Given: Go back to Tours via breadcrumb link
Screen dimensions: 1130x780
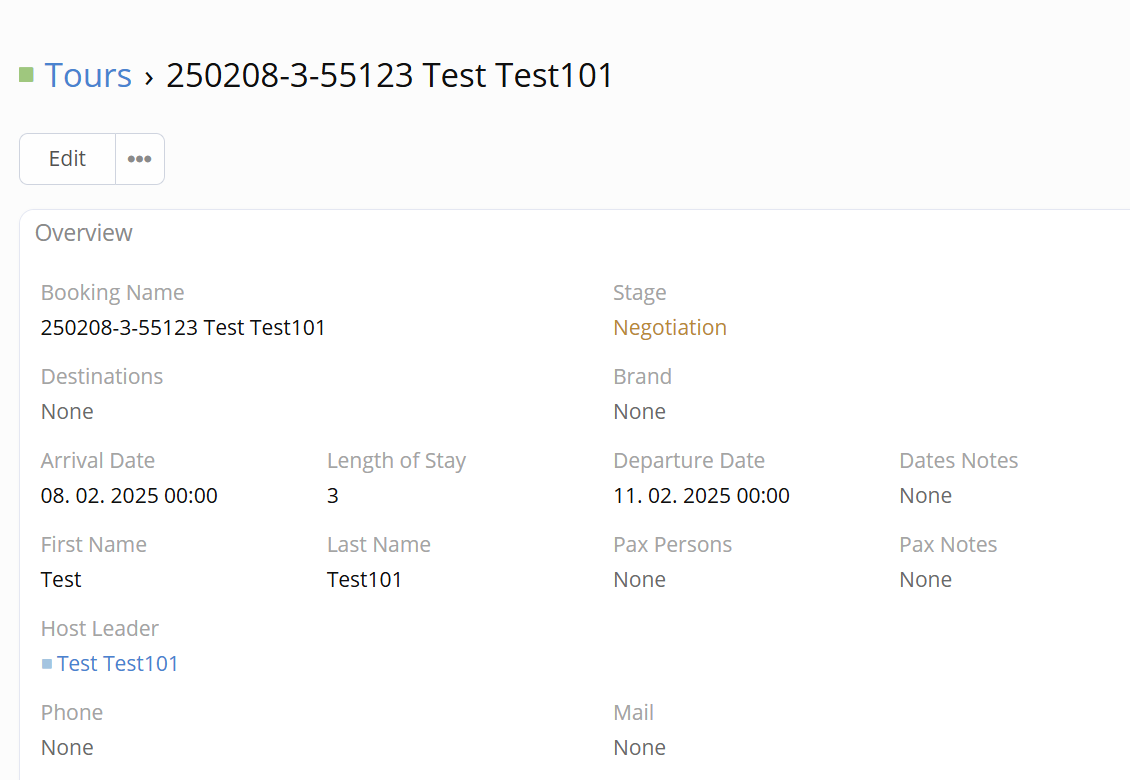Looking at the screenshot, I should coord(88,76).
